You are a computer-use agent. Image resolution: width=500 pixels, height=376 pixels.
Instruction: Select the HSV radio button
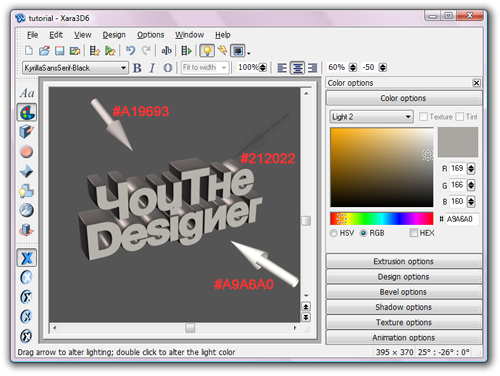(334, 233)
